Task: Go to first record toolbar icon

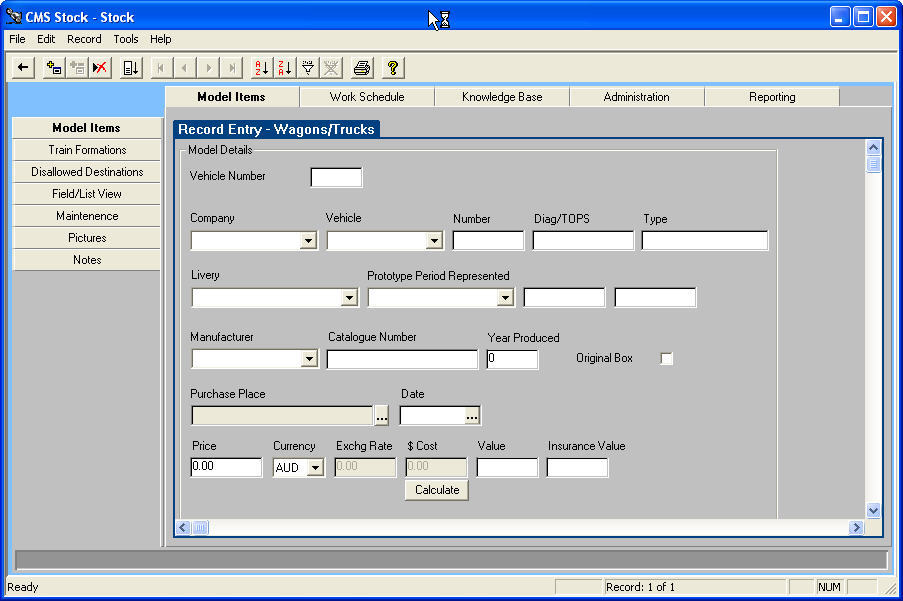Action: tap(161, 68)
